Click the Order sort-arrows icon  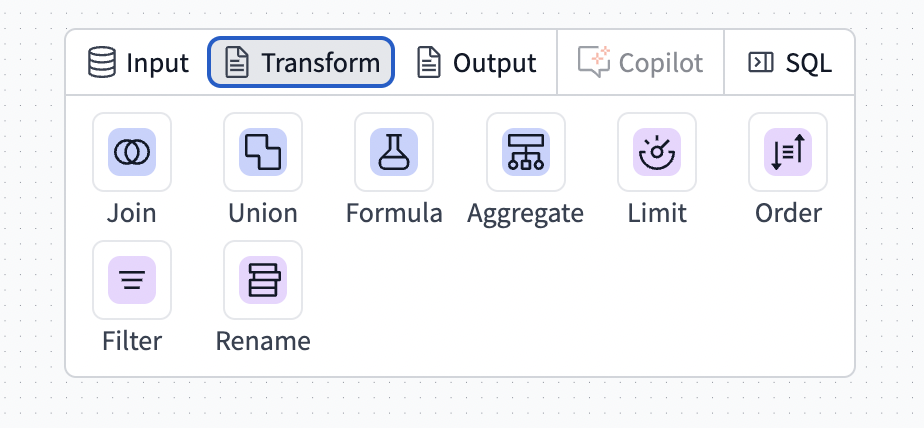tap(788, 152)
